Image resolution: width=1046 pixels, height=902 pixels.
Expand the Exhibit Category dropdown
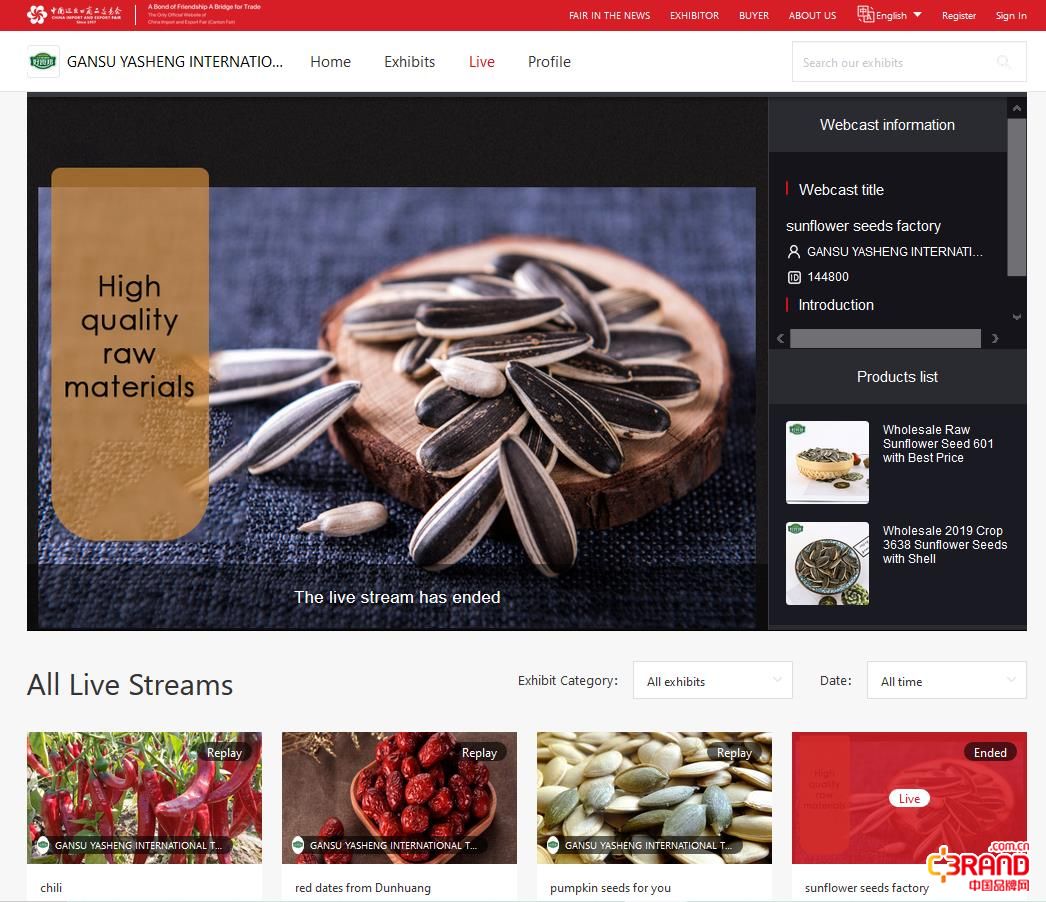click(x=712, y=681)
